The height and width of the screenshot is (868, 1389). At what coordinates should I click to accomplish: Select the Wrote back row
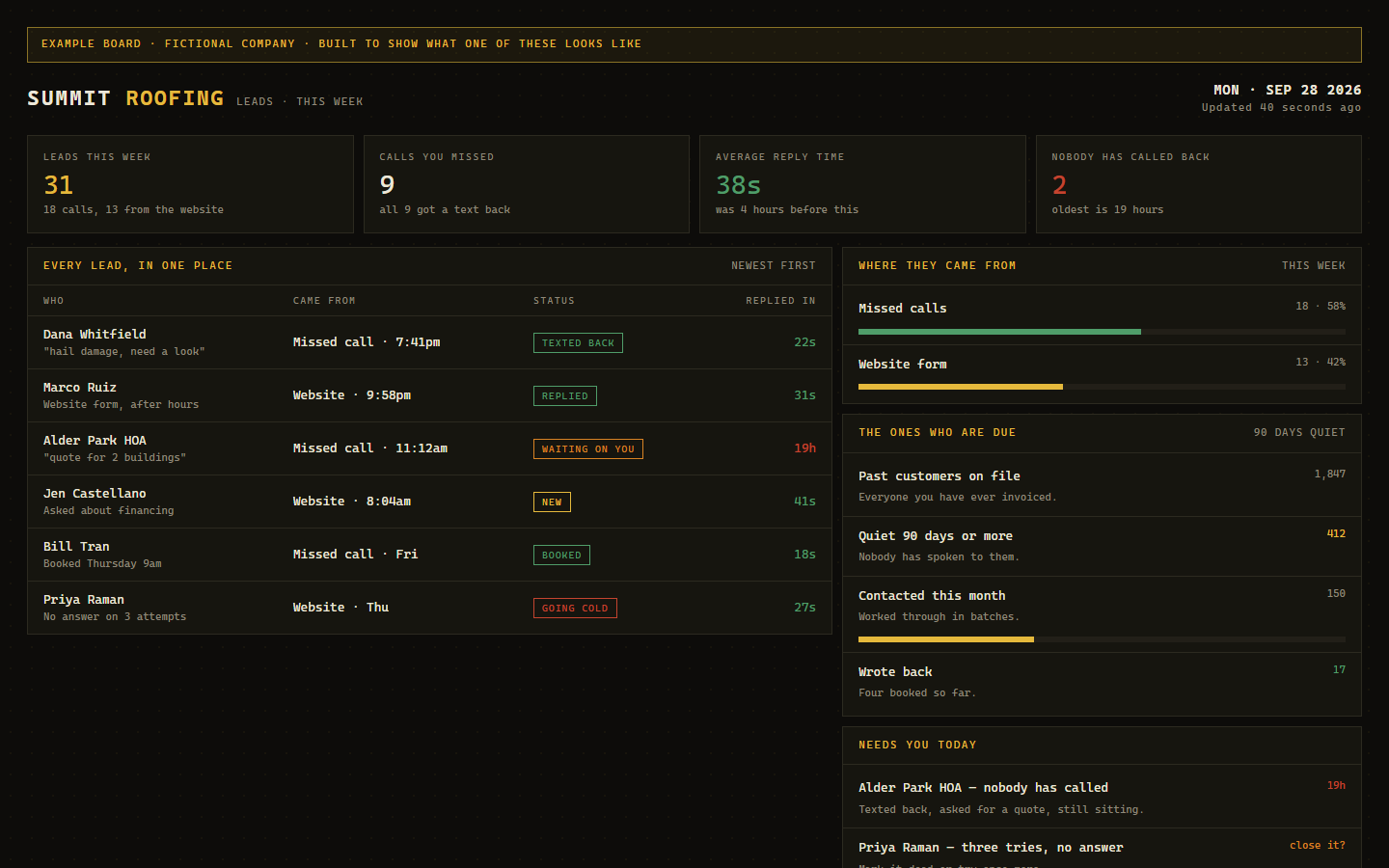[1102, 683]
